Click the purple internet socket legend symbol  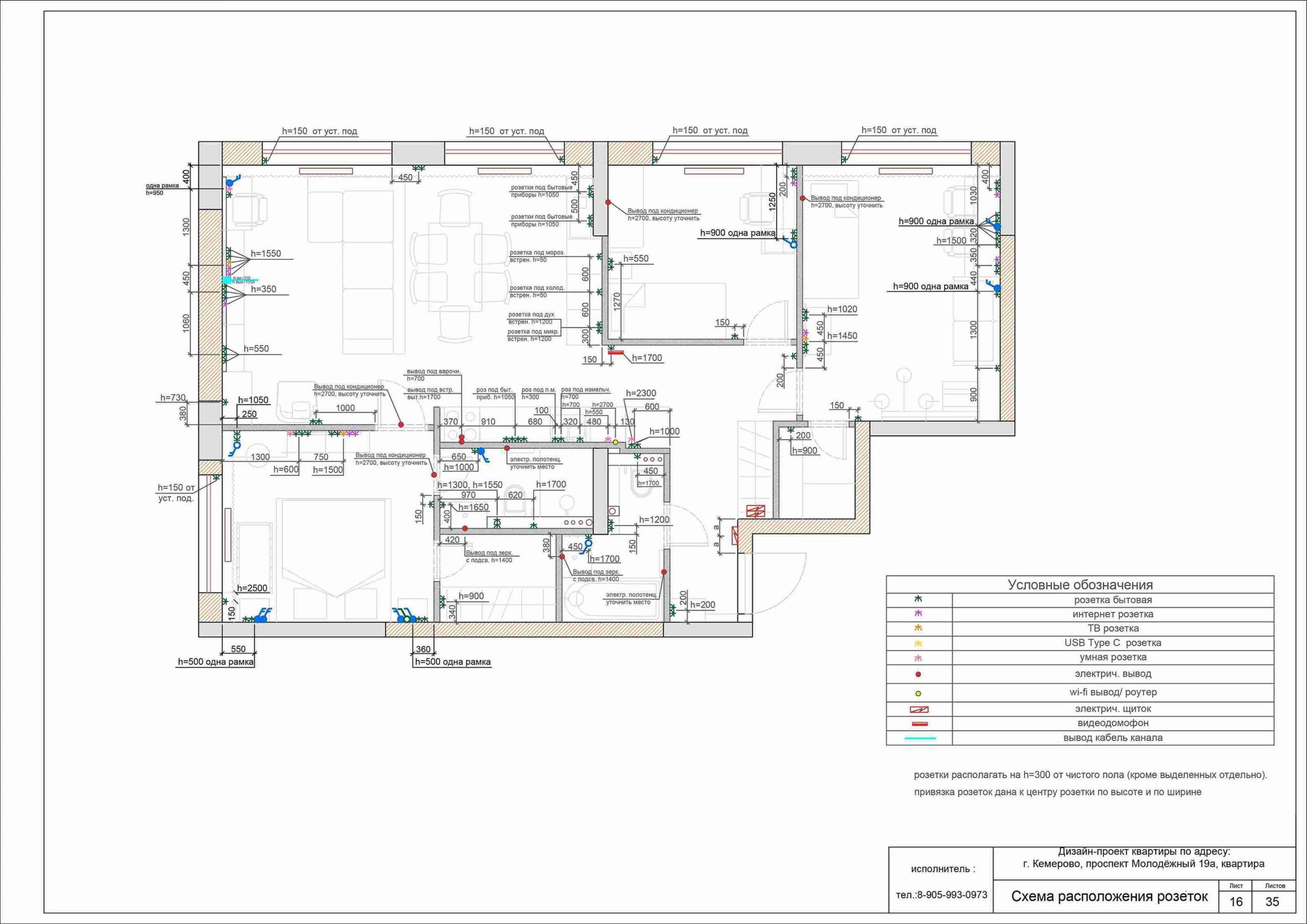point(918,614)
